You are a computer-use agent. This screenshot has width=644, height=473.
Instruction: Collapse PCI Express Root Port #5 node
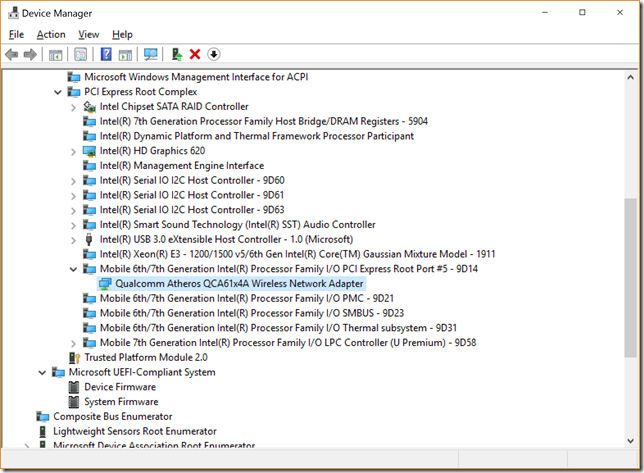pos(74,269)
